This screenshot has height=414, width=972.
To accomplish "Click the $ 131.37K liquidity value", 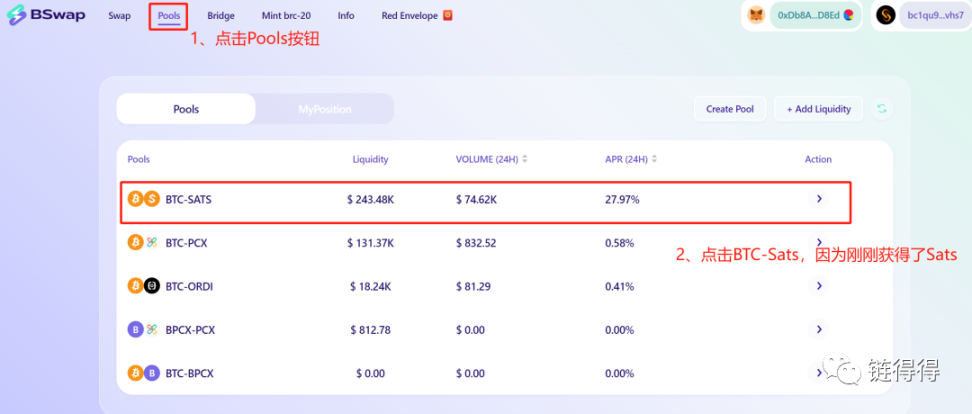I will 370,243.
